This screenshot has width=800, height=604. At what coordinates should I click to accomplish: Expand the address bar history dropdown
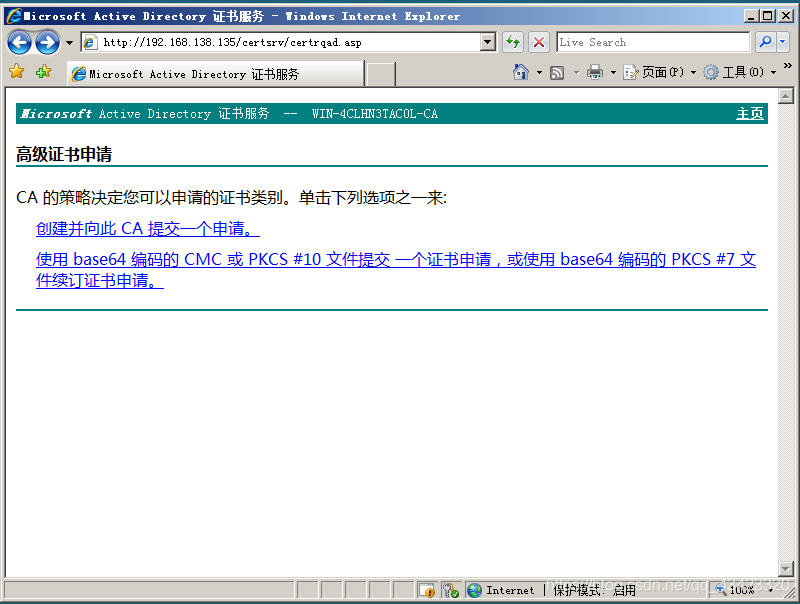coord(488,42)
